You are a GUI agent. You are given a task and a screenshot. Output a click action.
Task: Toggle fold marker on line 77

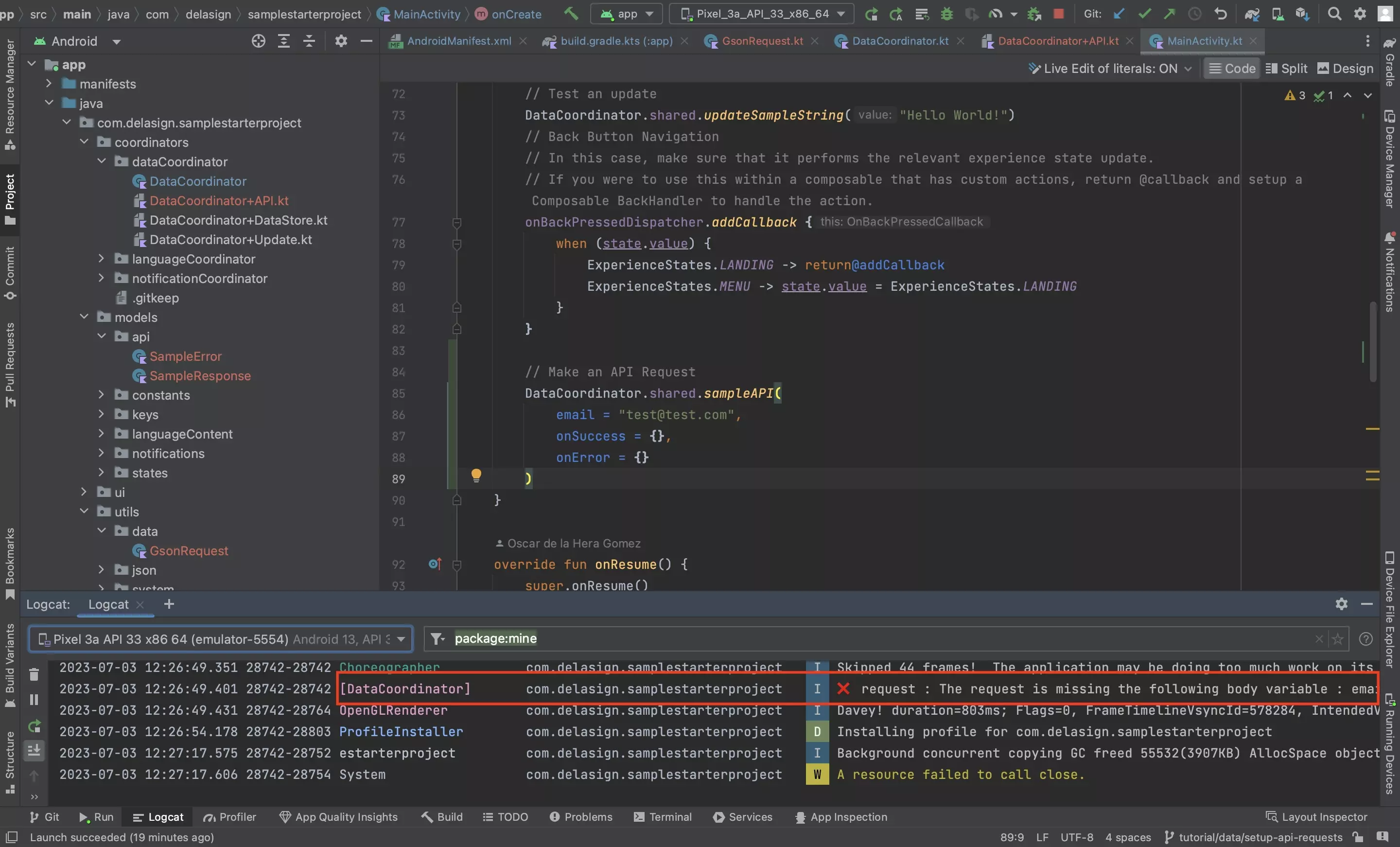pos(456,222)
